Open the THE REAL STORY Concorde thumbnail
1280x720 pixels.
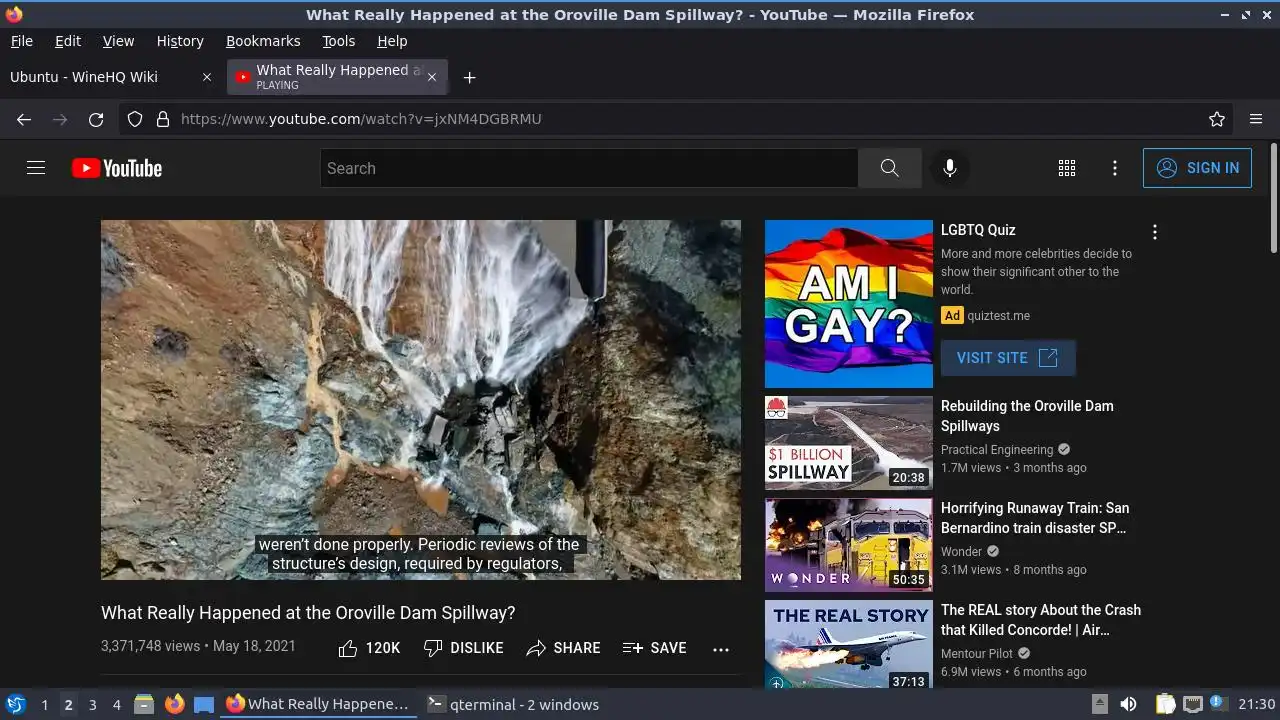(x=849, y=645)
